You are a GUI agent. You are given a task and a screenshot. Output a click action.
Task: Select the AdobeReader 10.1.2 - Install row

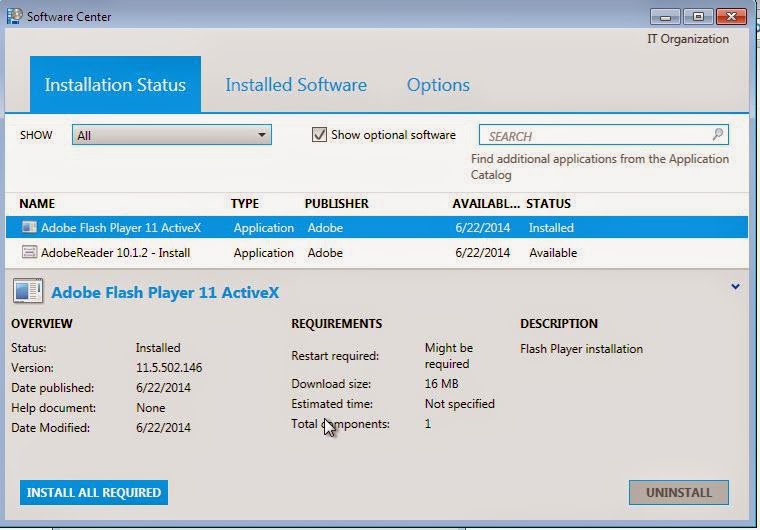click(x=377, y=253)
